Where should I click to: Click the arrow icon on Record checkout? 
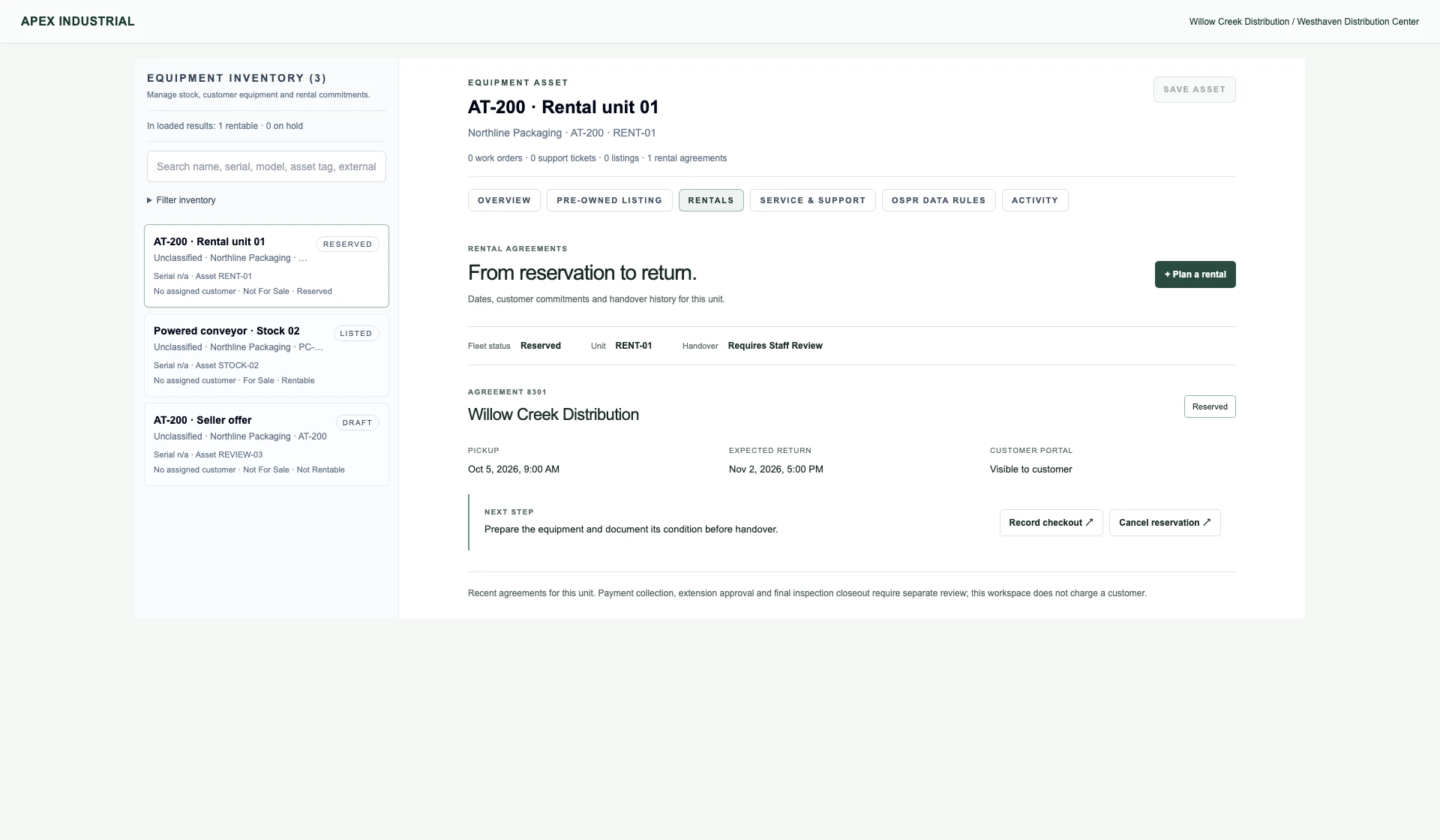coord(1089,523)
